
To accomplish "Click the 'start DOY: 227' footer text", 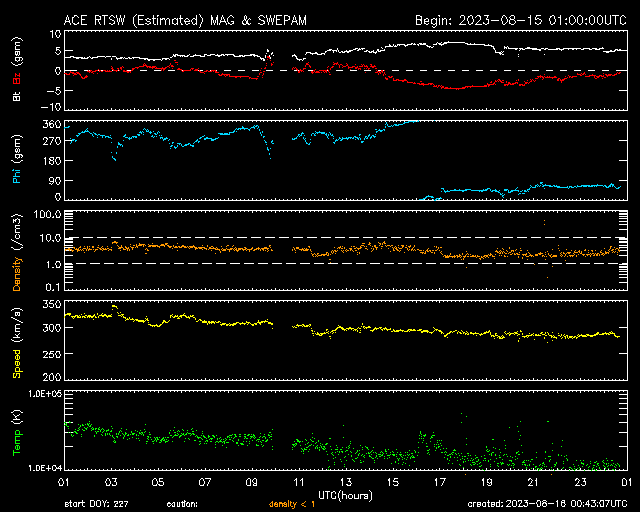I will 96,504.
